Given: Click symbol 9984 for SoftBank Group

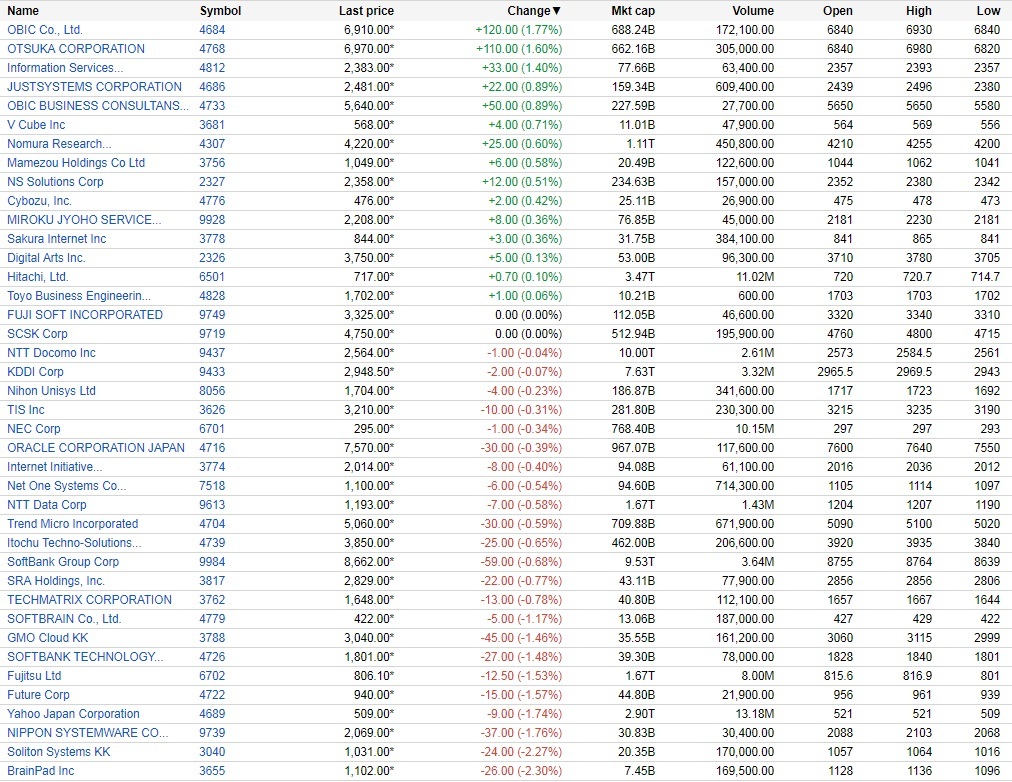Looking at the screenshot, I should (212, 562).
